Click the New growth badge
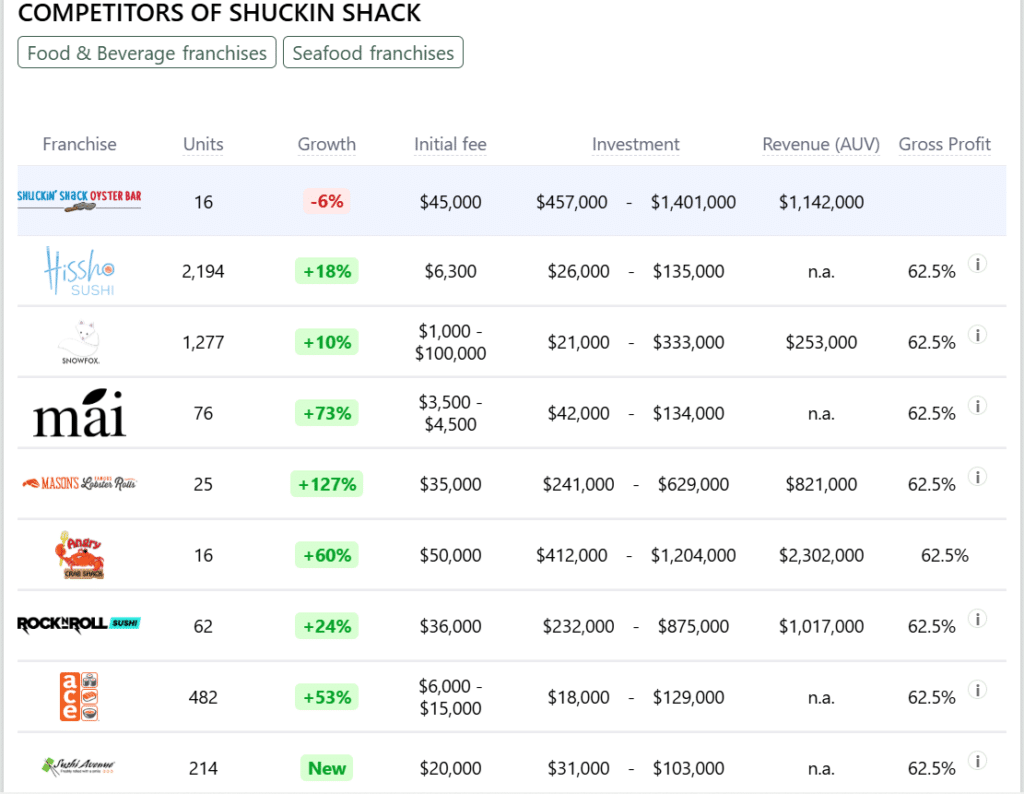Screen dimensions: 1024x794 [x=327, y=768]
